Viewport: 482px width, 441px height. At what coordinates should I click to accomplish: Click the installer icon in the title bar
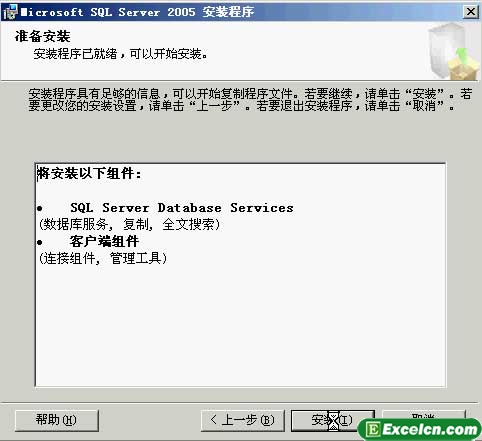[x=10, y=12]
